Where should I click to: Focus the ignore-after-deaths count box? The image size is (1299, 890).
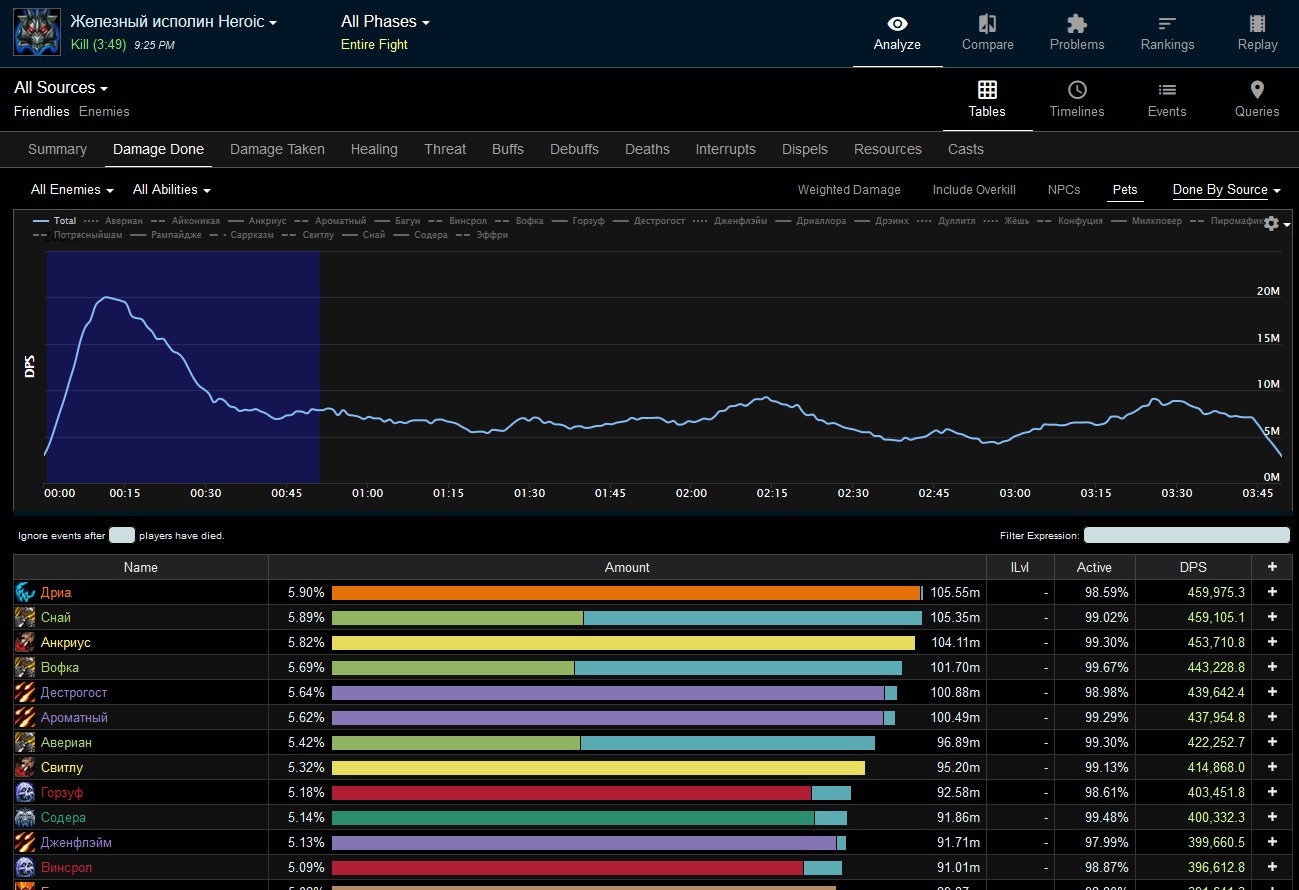click(122, 535)
